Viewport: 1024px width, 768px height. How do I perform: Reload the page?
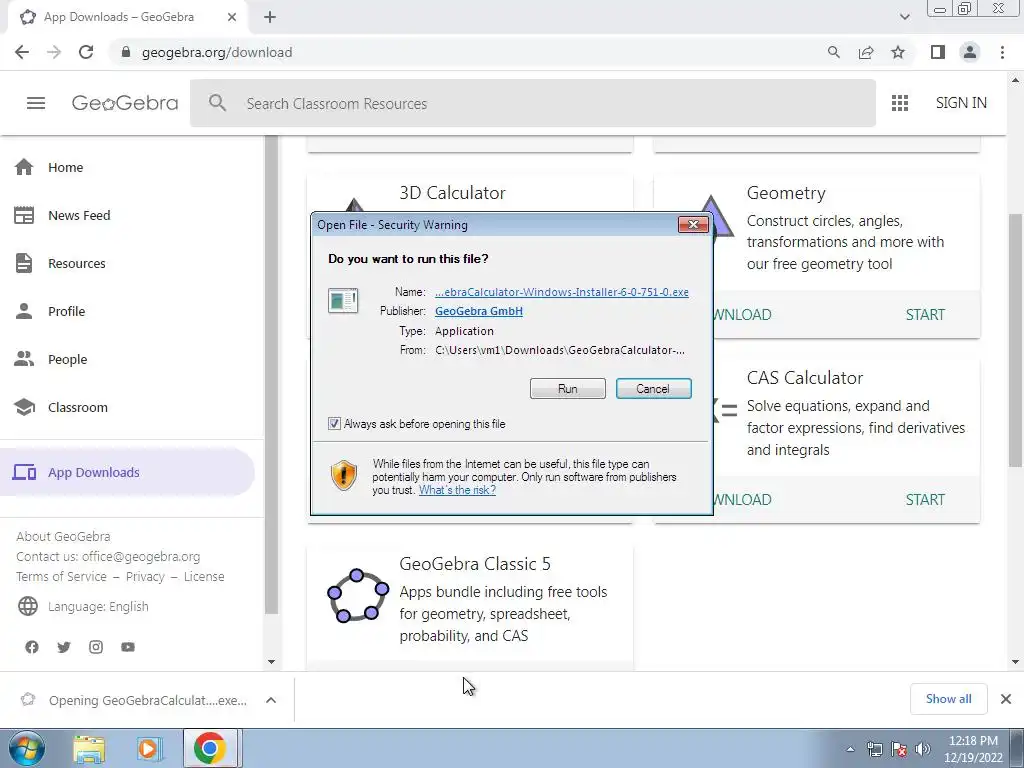point(86,52)
